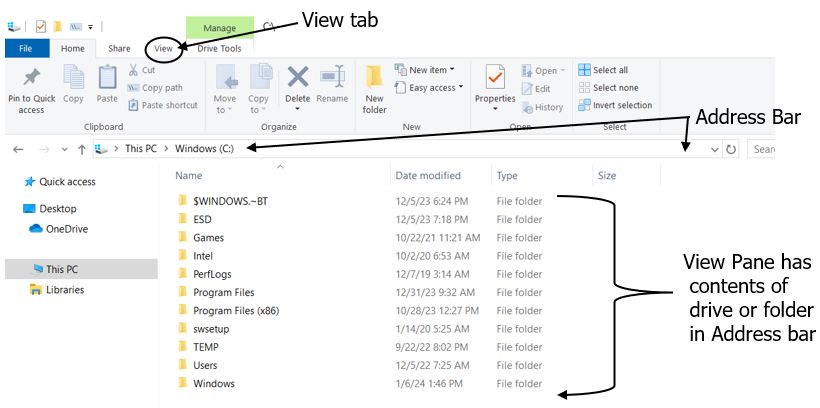820x408 pixels.
Task: Open Properties with the checkmark icon
Action: tap(495, 78)
